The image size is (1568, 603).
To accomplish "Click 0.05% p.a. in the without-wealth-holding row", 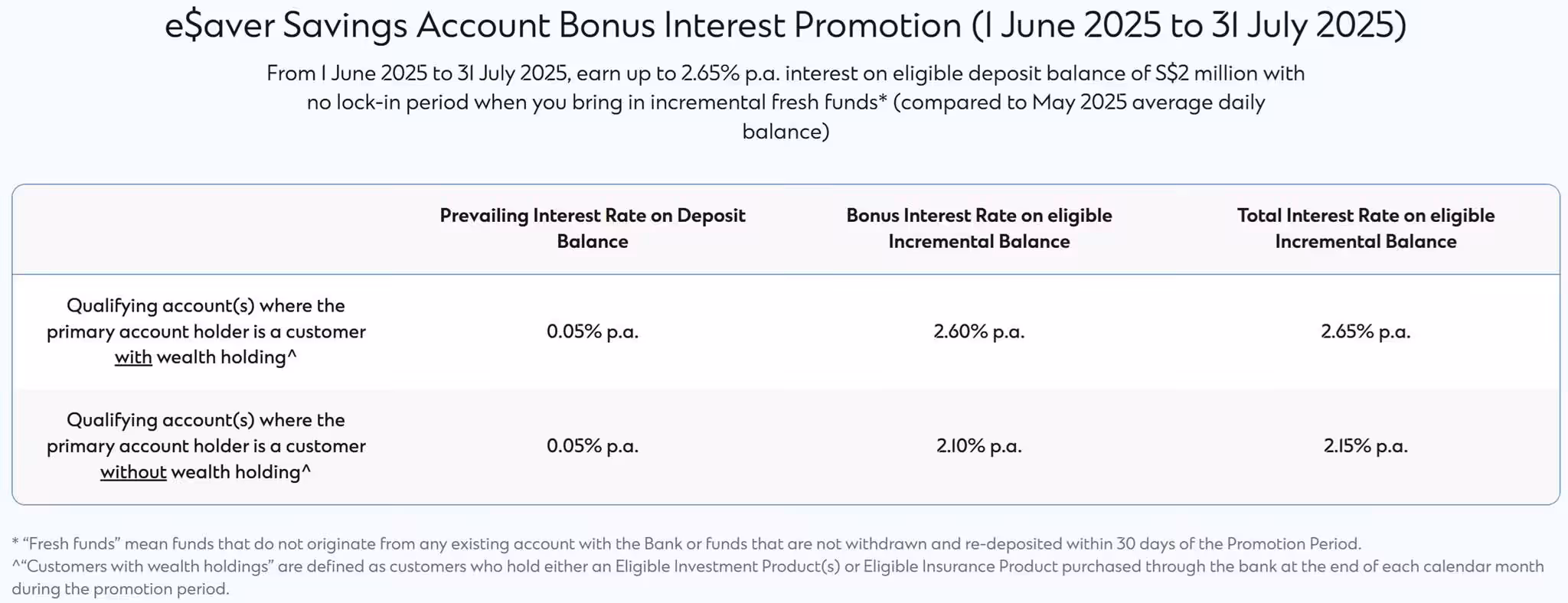I will pyautogui.click(x=592, y=446).
